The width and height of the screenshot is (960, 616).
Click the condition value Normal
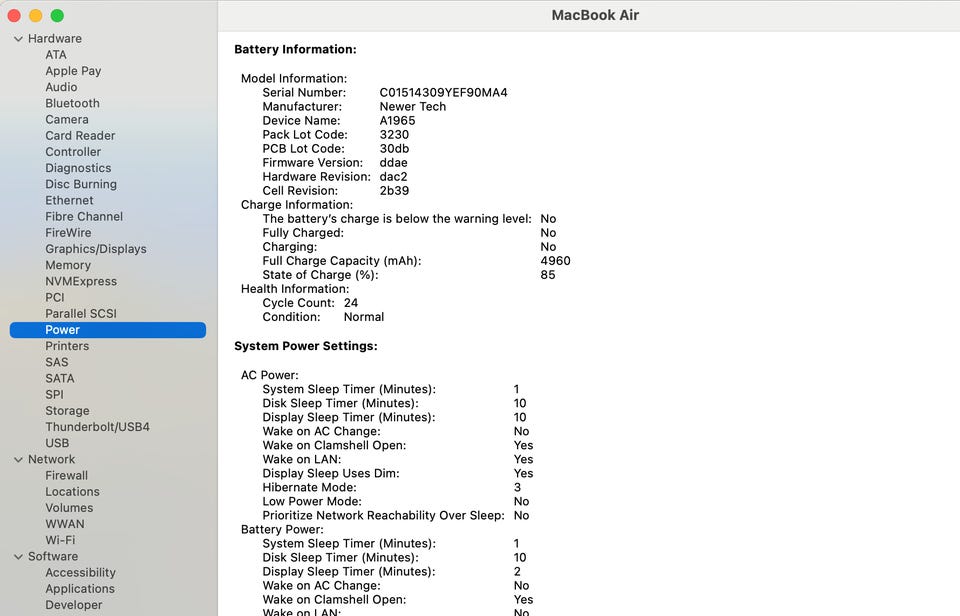[364, 317]
